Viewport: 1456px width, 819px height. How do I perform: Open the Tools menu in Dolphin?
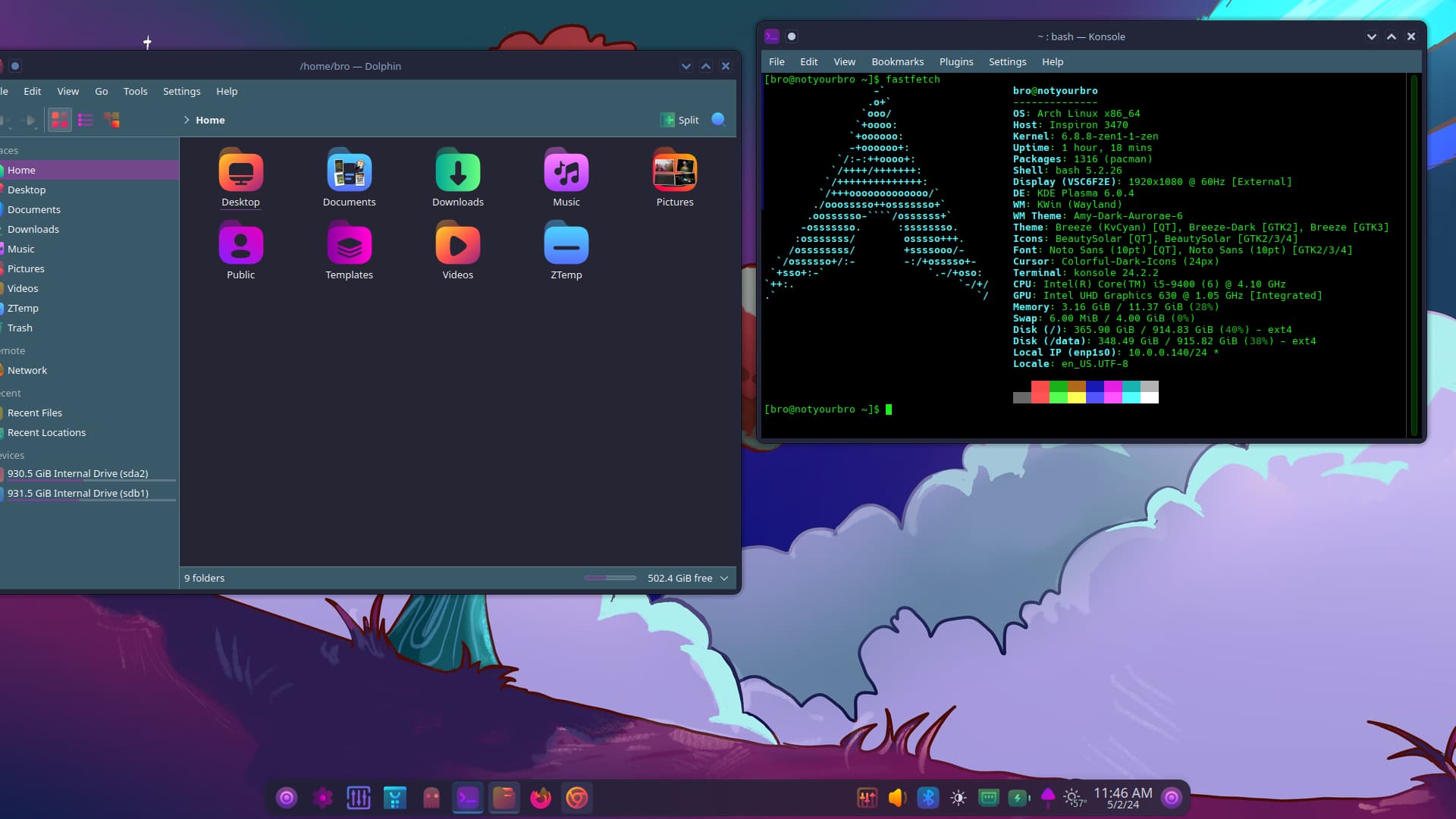tap(136, 91)
